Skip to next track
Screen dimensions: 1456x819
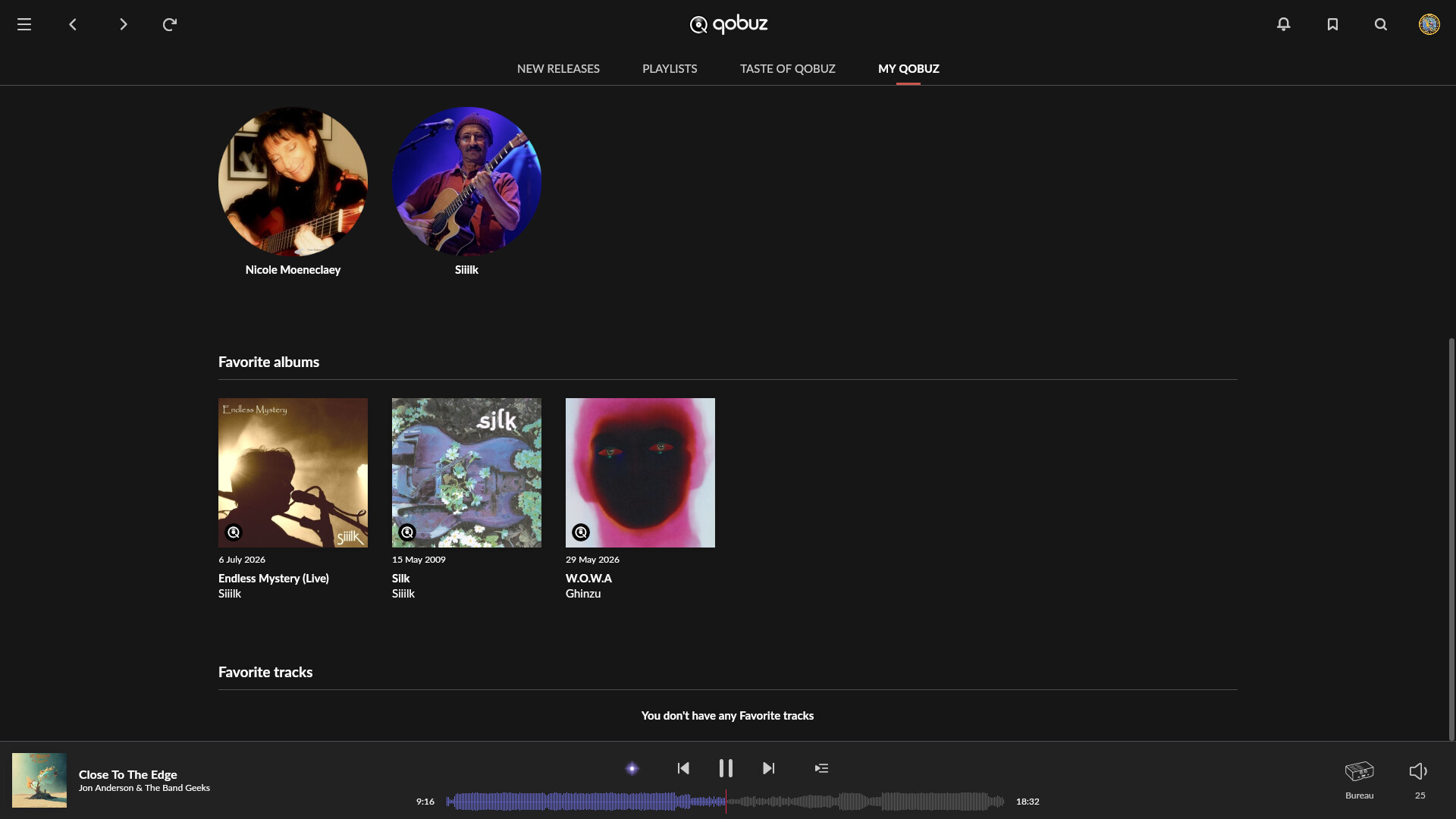[768, 768]
